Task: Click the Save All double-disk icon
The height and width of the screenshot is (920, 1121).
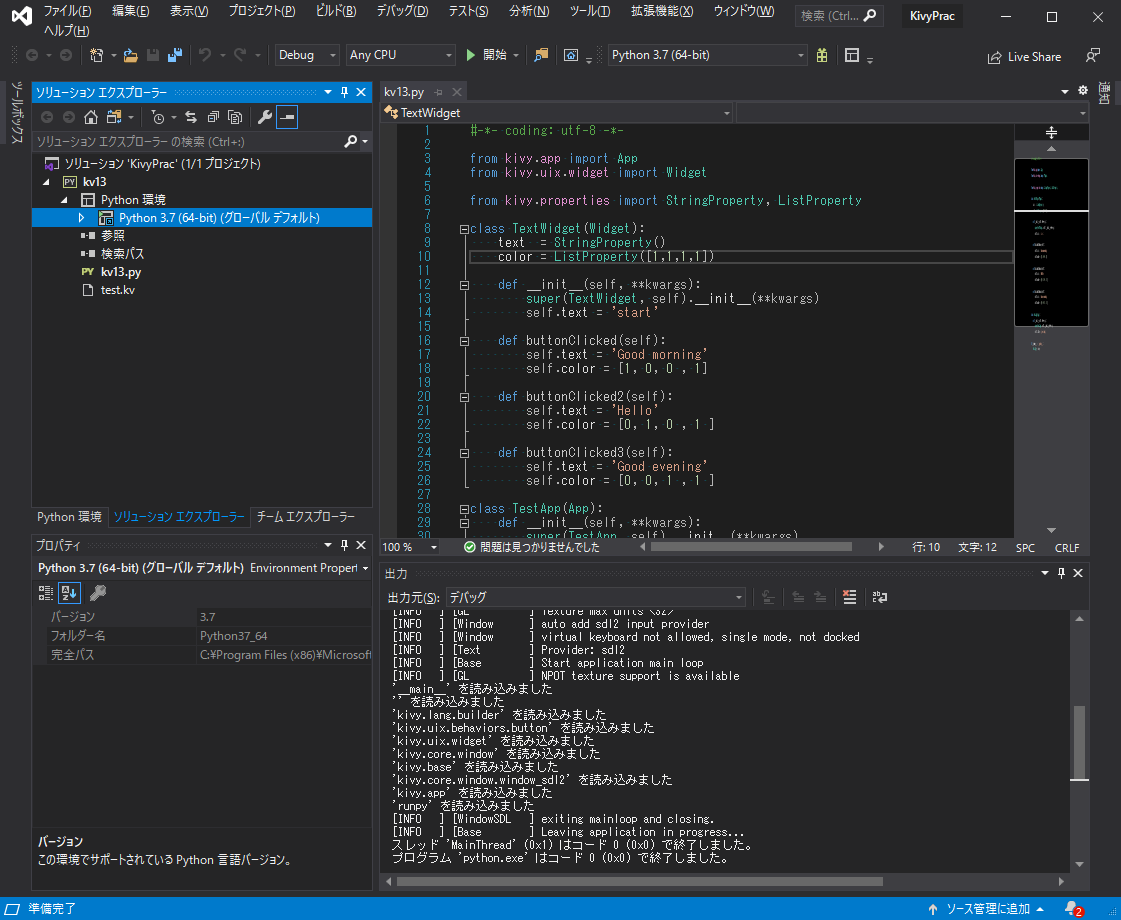Action: 174,55
